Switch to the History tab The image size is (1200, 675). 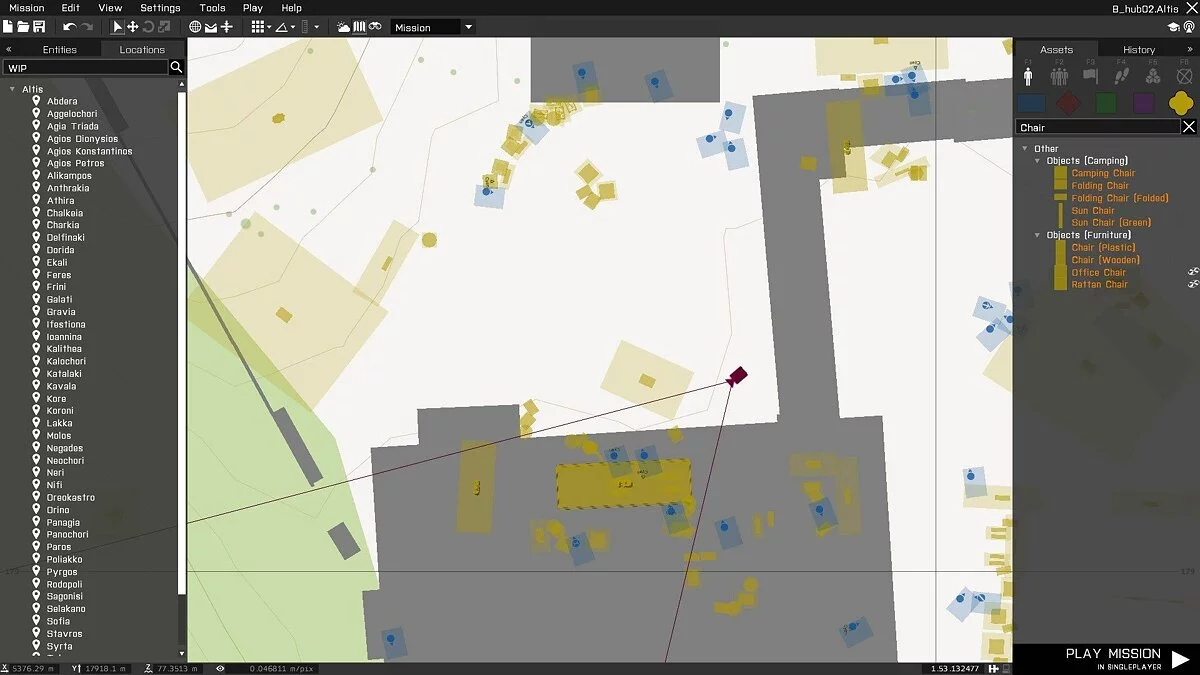point(1138,49)
